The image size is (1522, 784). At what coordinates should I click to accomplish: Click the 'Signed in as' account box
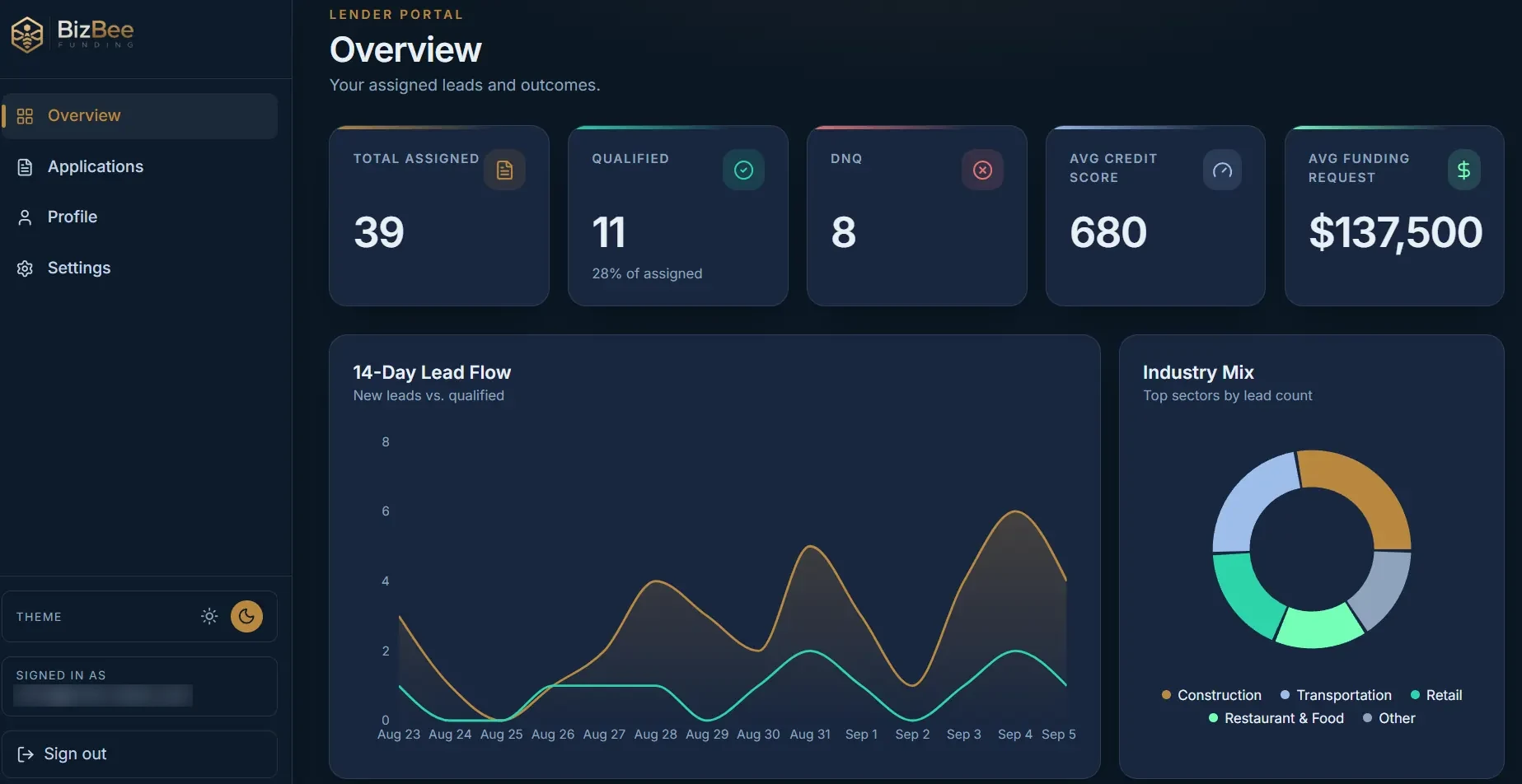point(139,686)
